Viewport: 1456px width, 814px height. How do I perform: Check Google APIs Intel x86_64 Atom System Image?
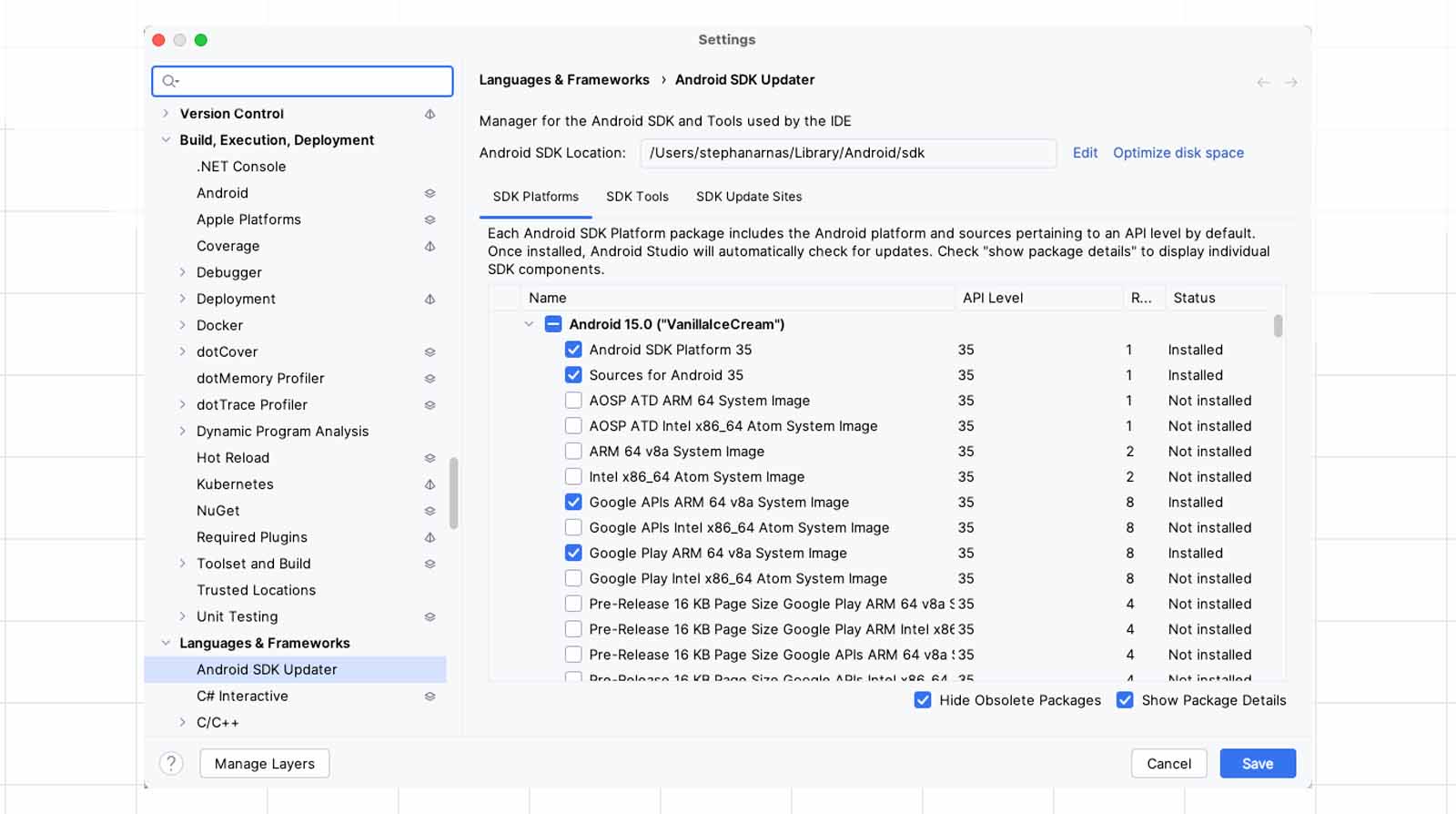[573, 527]
